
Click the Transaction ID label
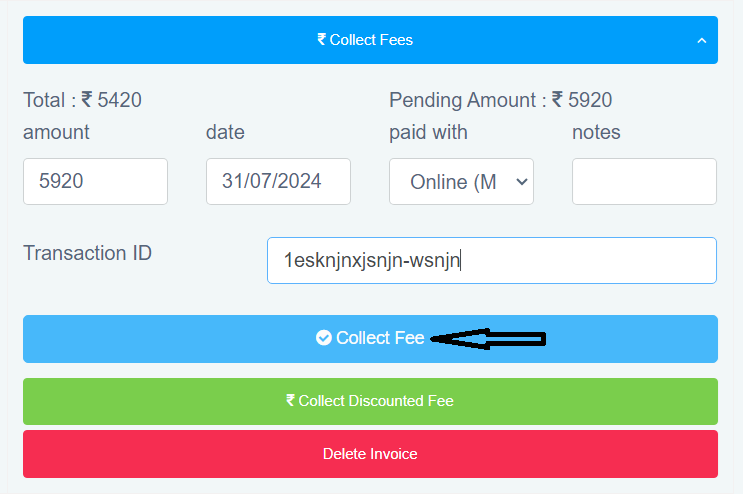tap(87, 253)
